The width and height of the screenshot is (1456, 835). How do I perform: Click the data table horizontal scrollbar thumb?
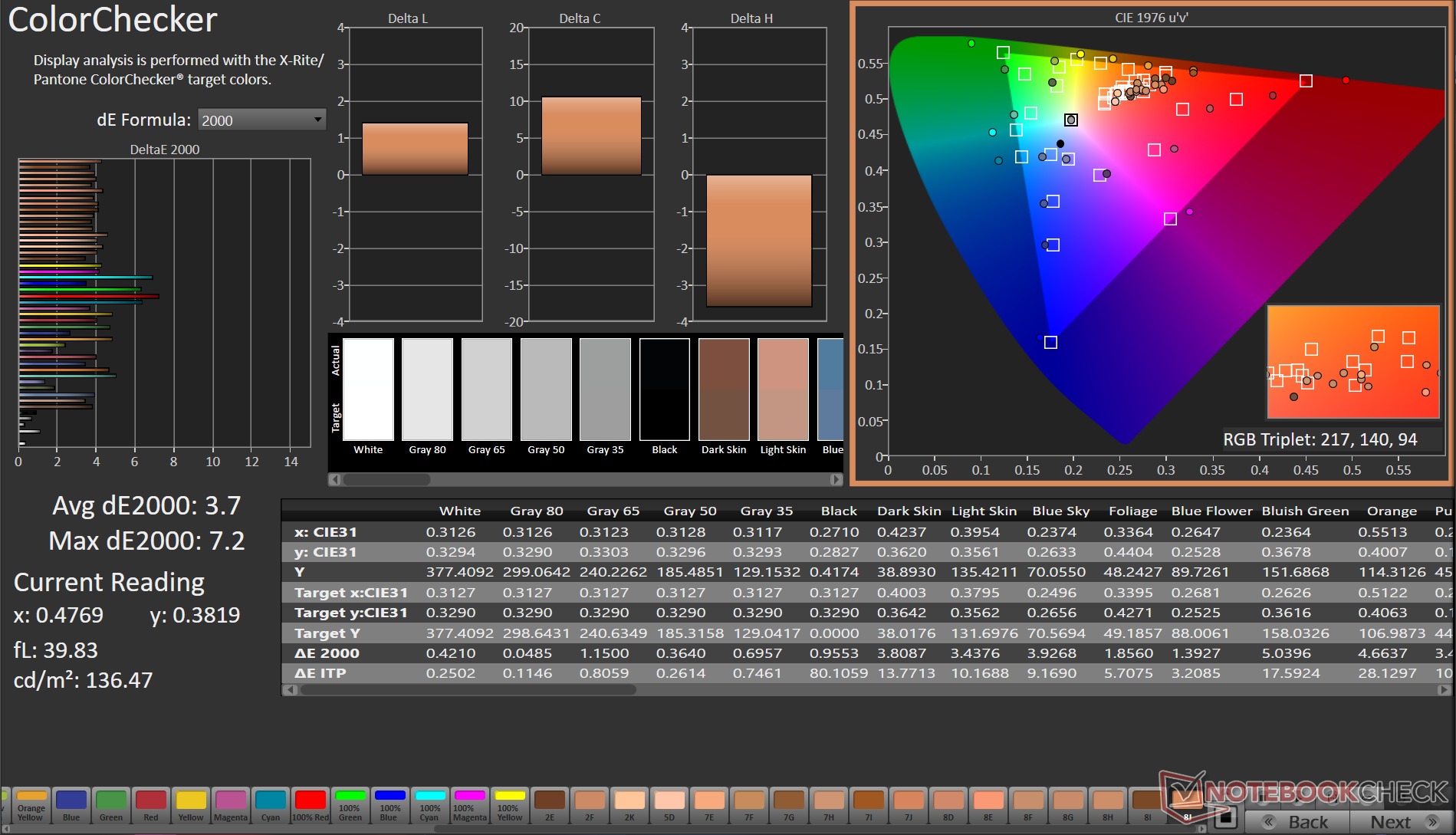(468, 689)
